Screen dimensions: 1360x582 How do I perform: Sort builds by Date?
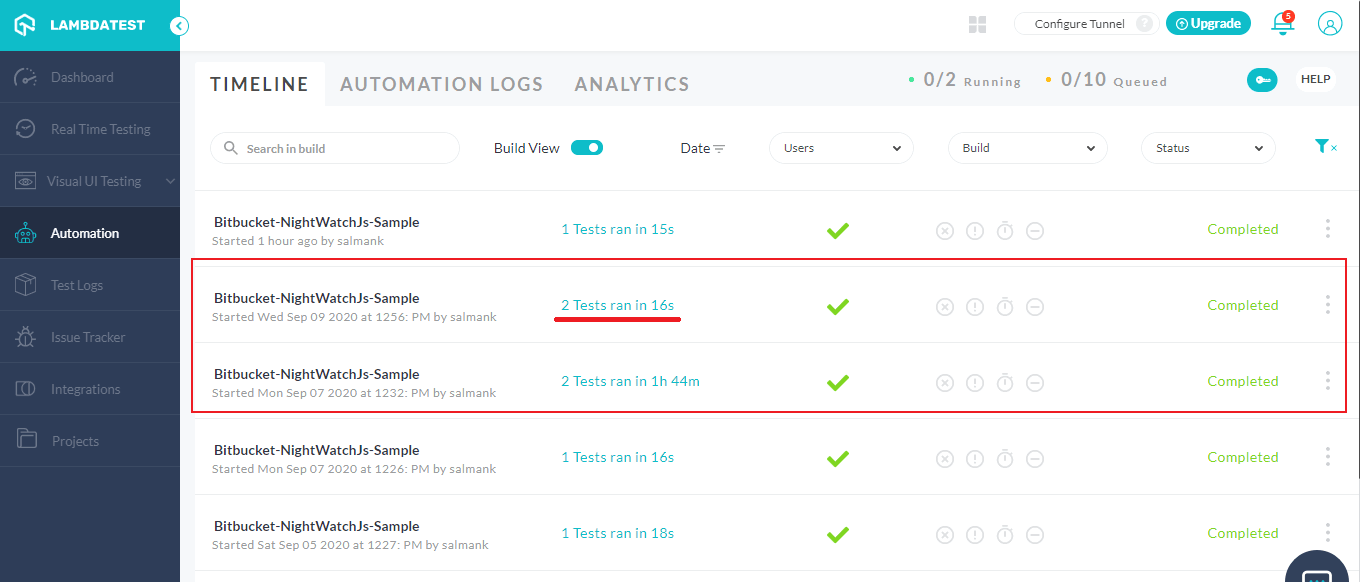click(703, 148)
